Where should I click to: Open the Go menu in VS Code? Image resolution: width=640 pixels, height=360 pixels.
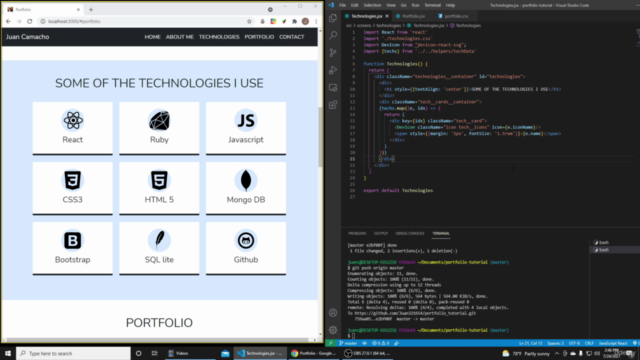pyautogui.click(x=404, y=5)
